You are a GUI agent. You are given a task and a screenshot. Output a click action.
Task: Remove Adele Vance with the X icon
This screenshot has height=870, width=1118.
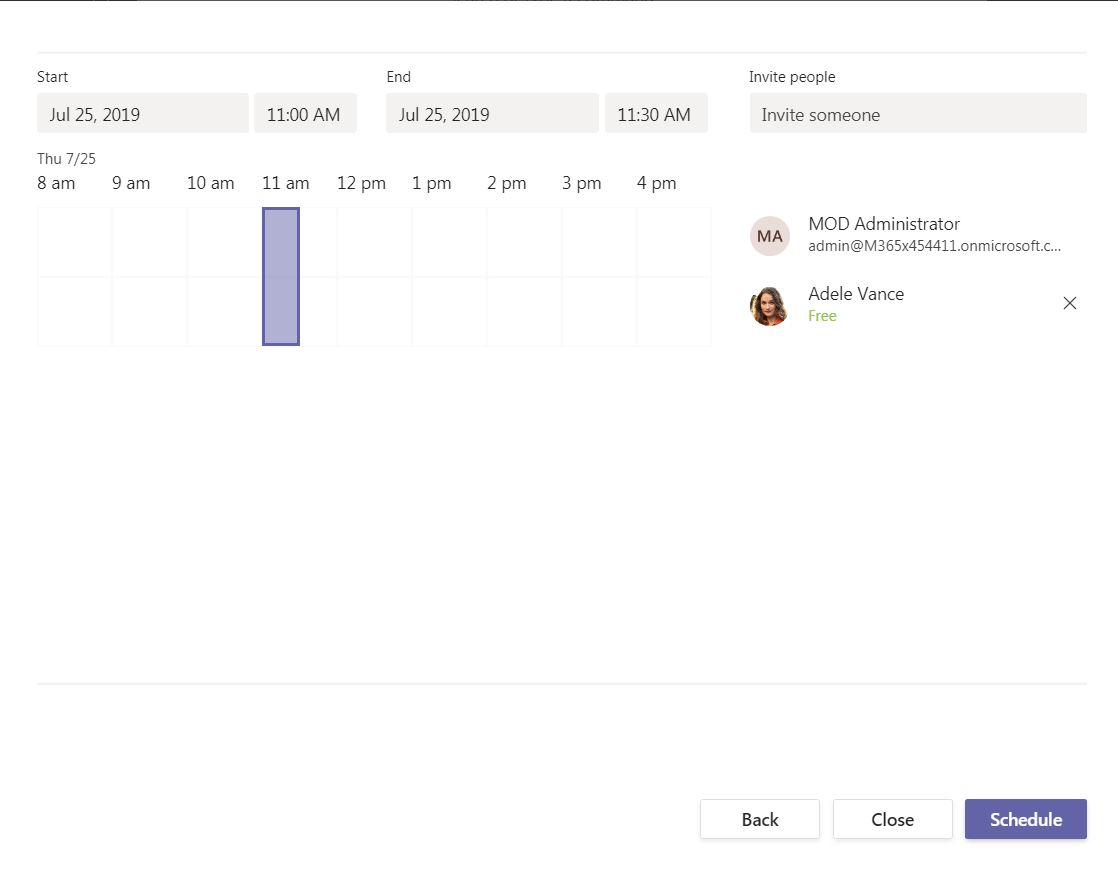tap(1069, 303)
